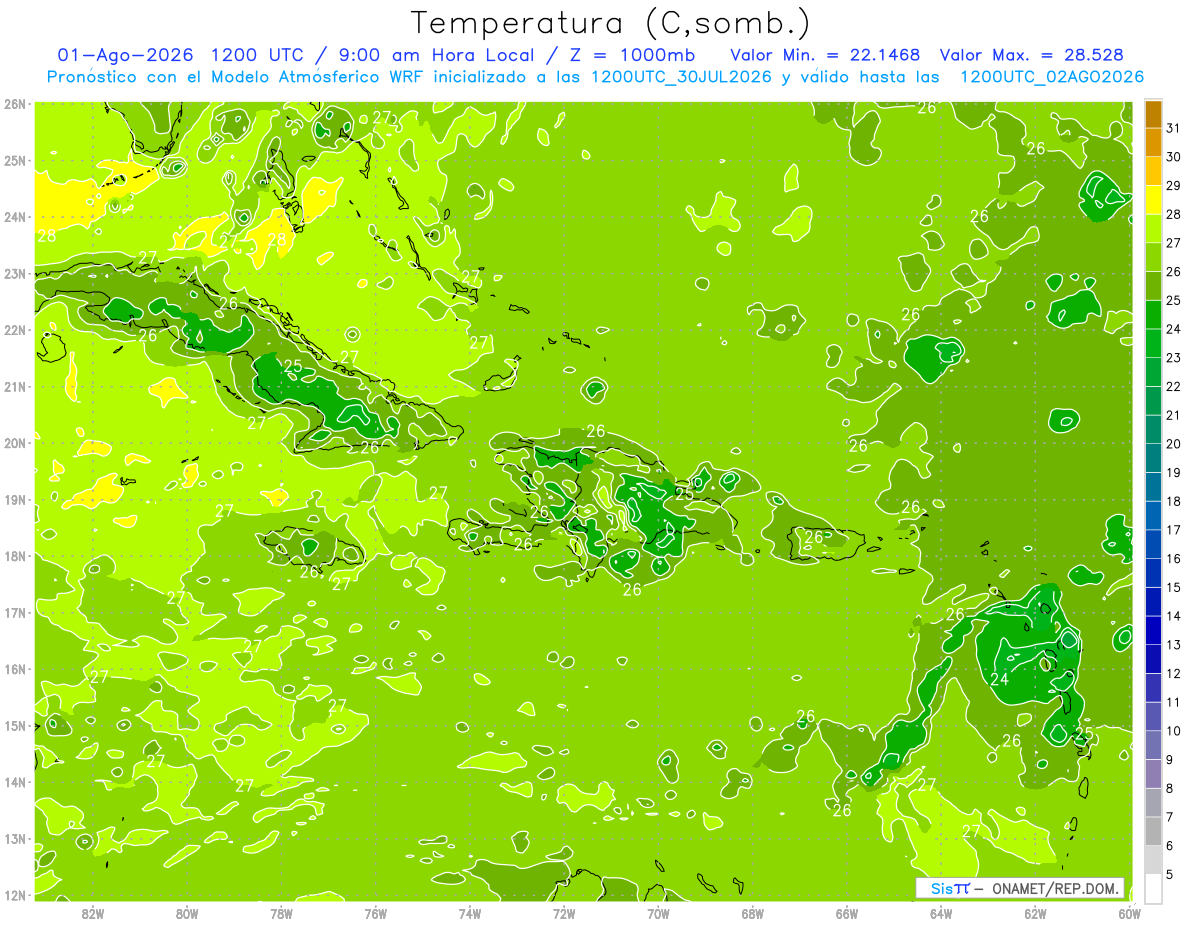1200x927 pixels.
Task: Click the '24' contour label on the map
Action: click(999, 679)
